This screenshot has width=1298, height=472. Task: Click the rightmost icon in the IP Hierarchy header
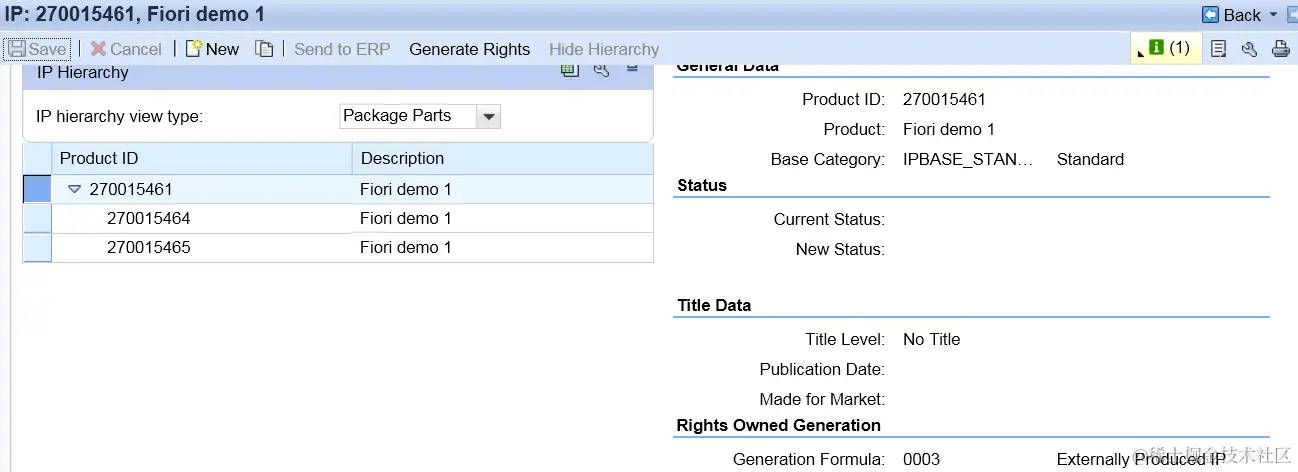[632, 68]
